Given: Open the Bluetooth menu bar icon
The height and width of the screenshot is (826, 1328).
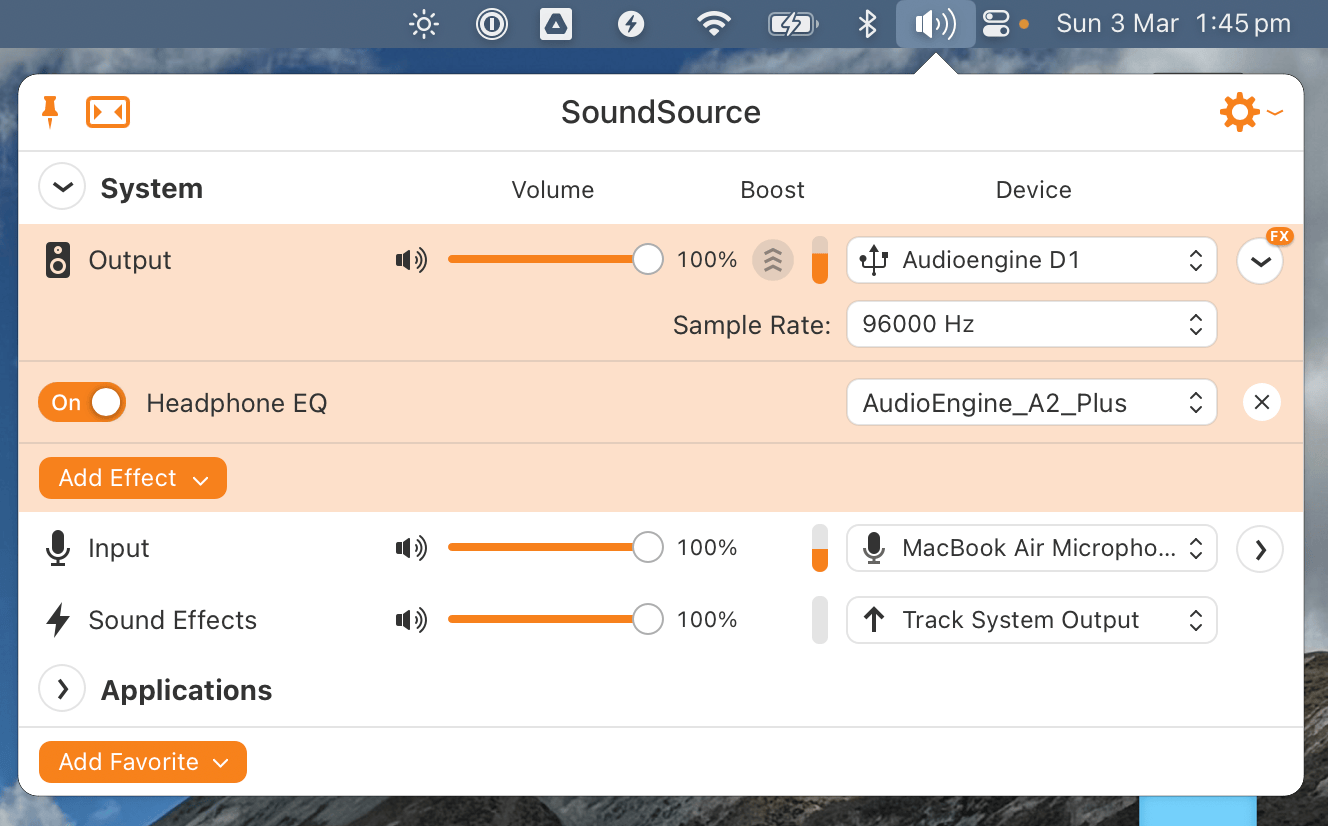Looking at the screenshot, I should click(868, 24).
